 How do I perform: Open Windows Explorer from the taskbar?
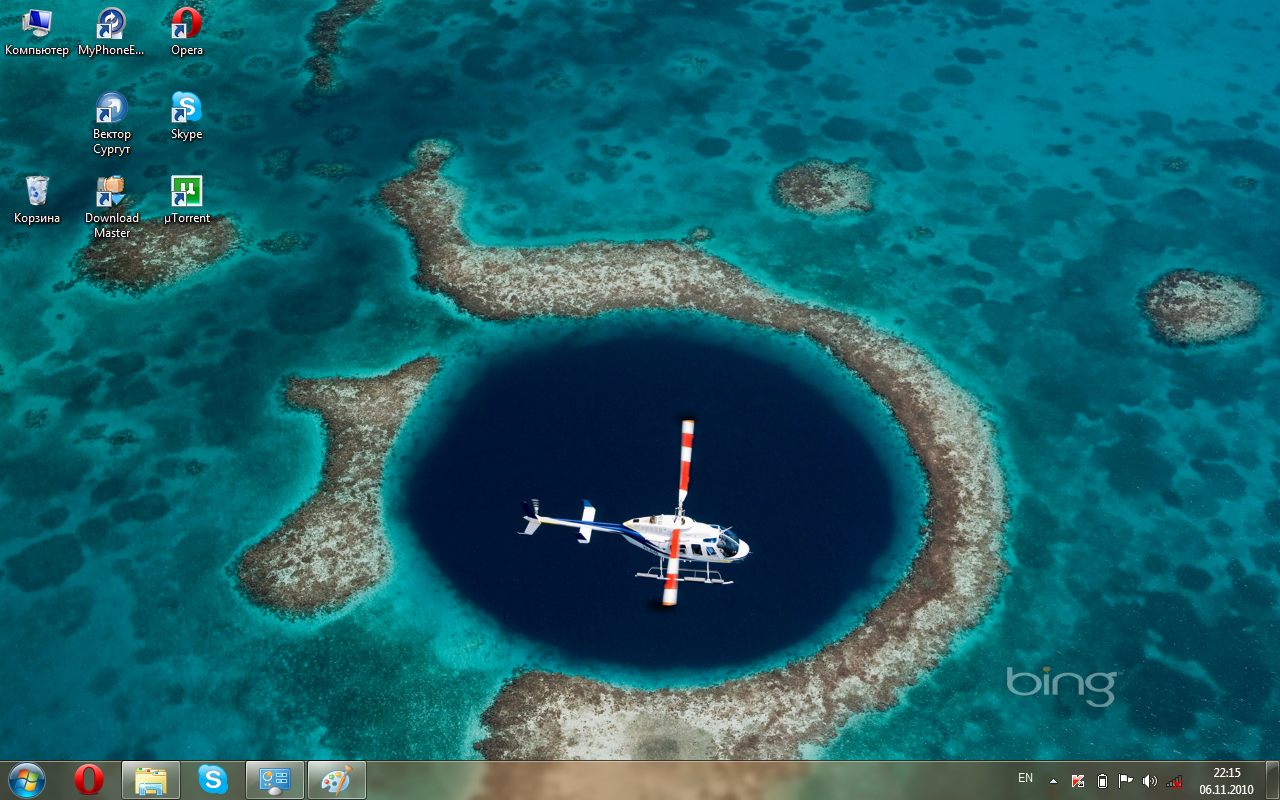(151, 780)
